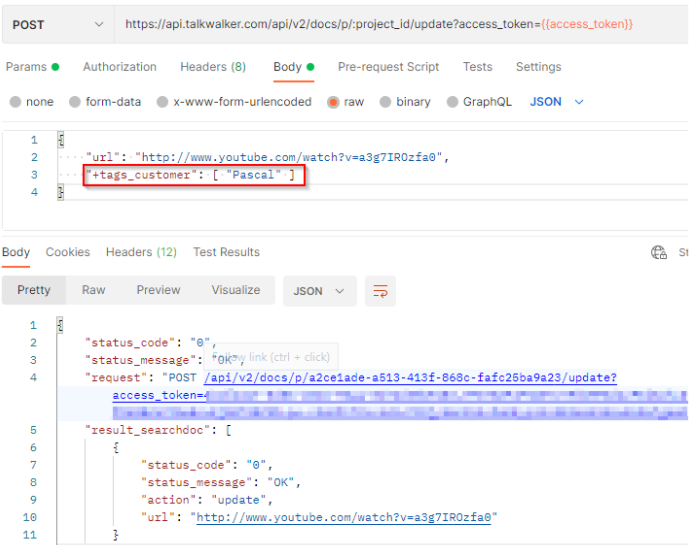Open the Tests request tab
The width and height of the screenshot is (690, 545).
coord(477,67)
